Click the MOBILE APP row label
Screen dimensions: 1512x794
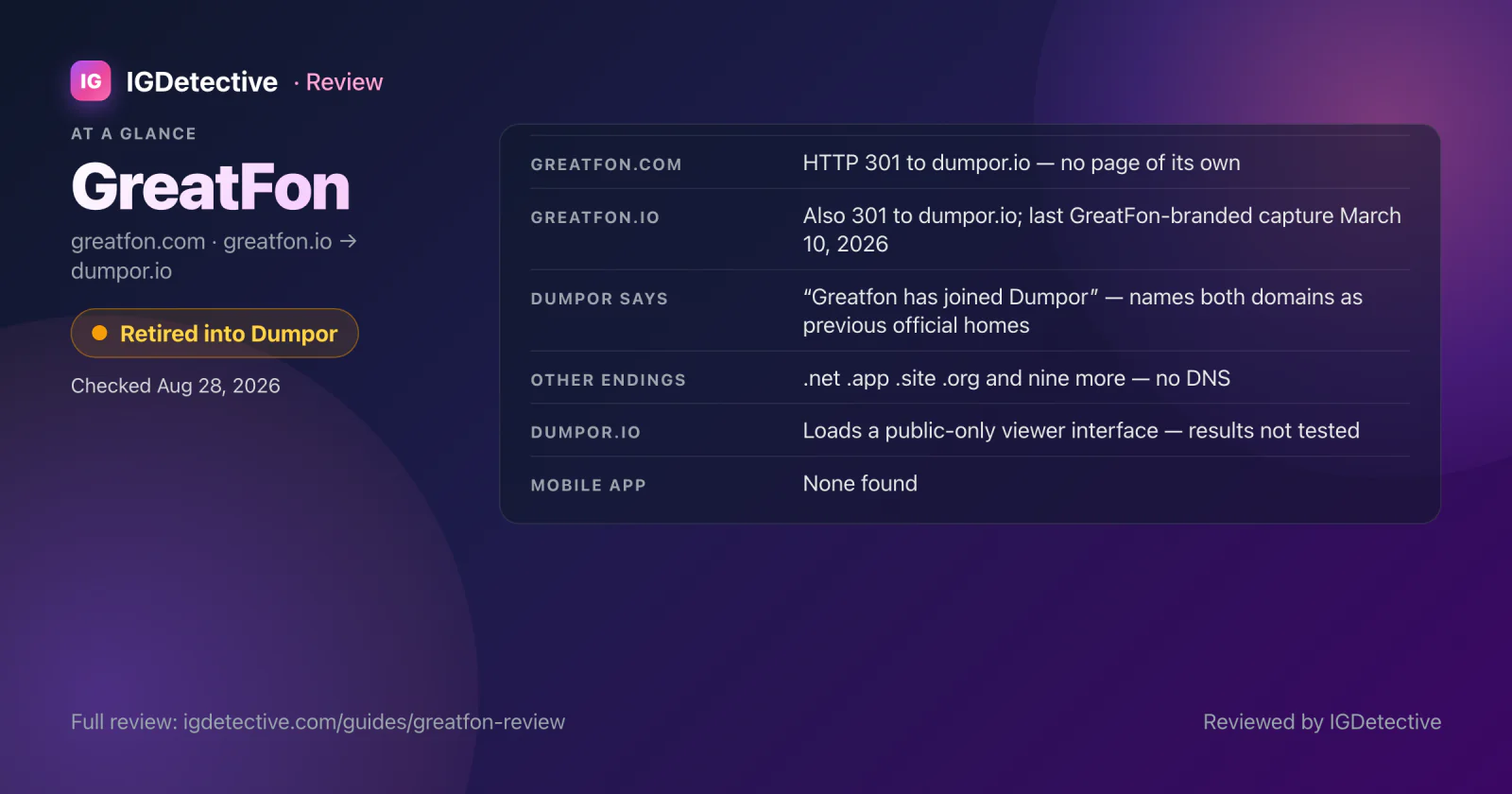coord(589,485)
